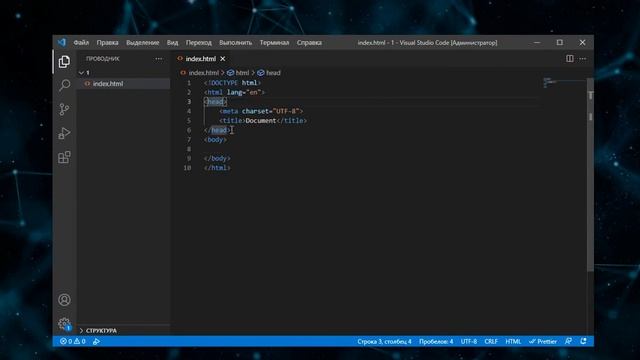Switch to the index.html editor tab
This screenshot has width=640, height=360.
tap(200, 59)
